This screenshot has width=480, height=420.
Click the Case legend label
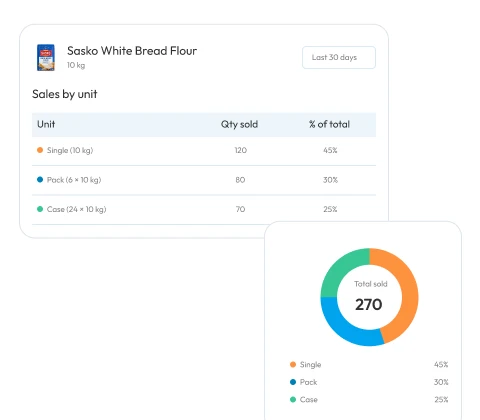pyautogui.click(x=309, y=400)
